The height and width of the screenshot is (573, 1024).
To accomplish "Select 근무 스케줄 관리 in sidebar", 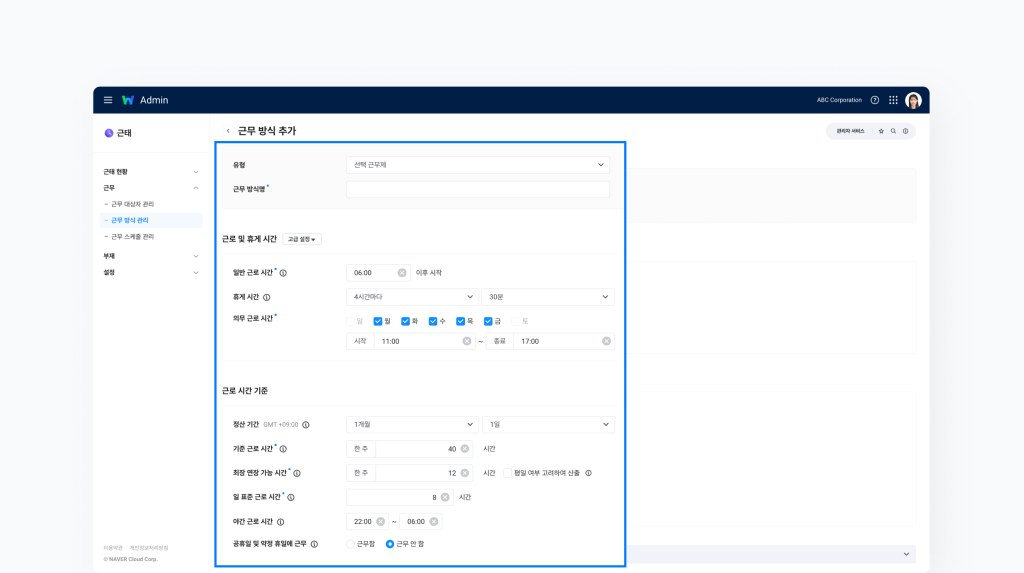I will (132, 237).
